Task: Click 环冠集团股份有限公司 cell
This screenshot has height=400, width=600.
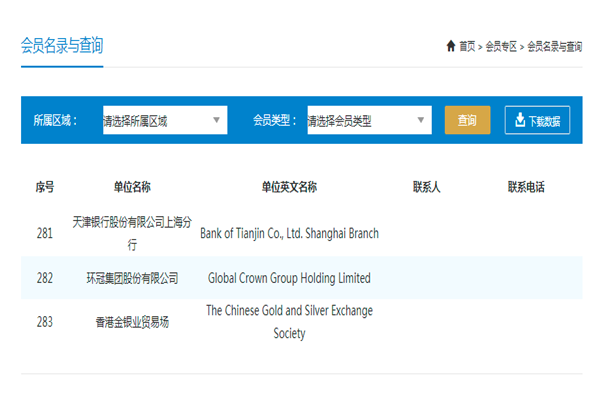Action: 132,278
